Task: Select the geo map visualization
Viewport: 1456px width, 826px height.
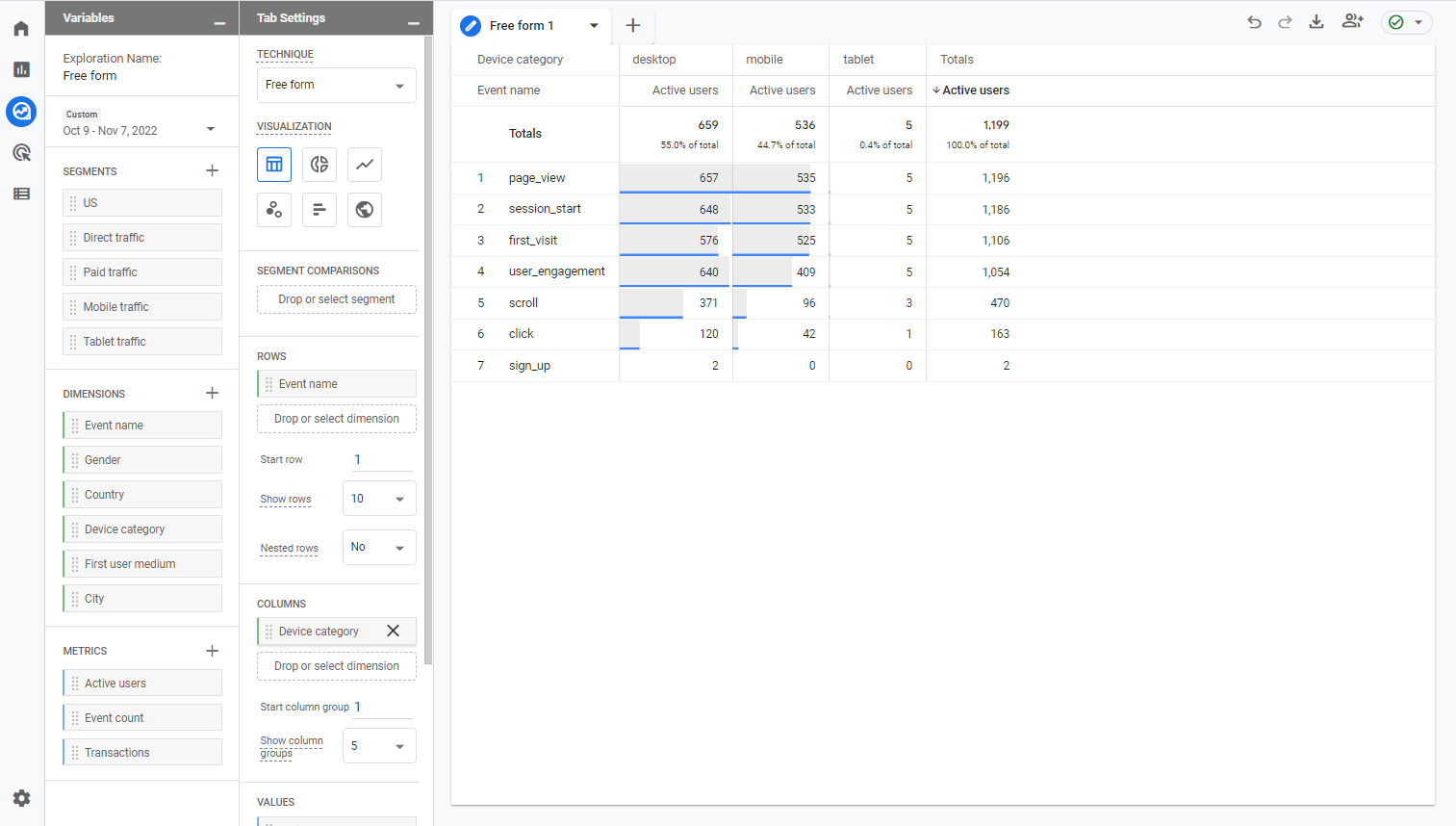Action: coord(365,210)
